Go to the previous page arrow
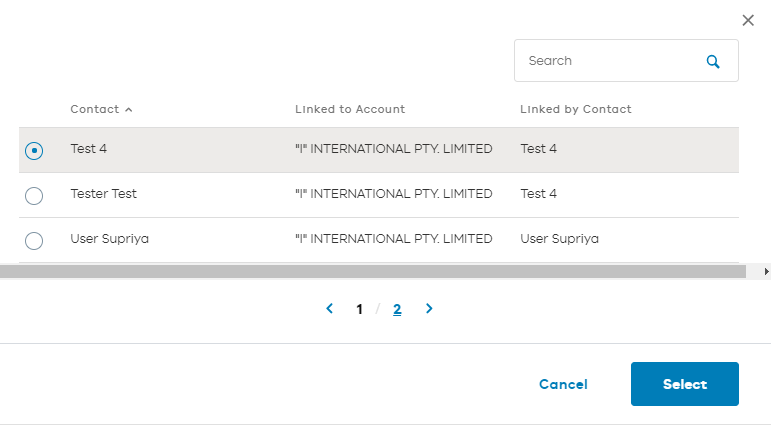771x425 pixels. pyautogui.click(x=329, y=309)
